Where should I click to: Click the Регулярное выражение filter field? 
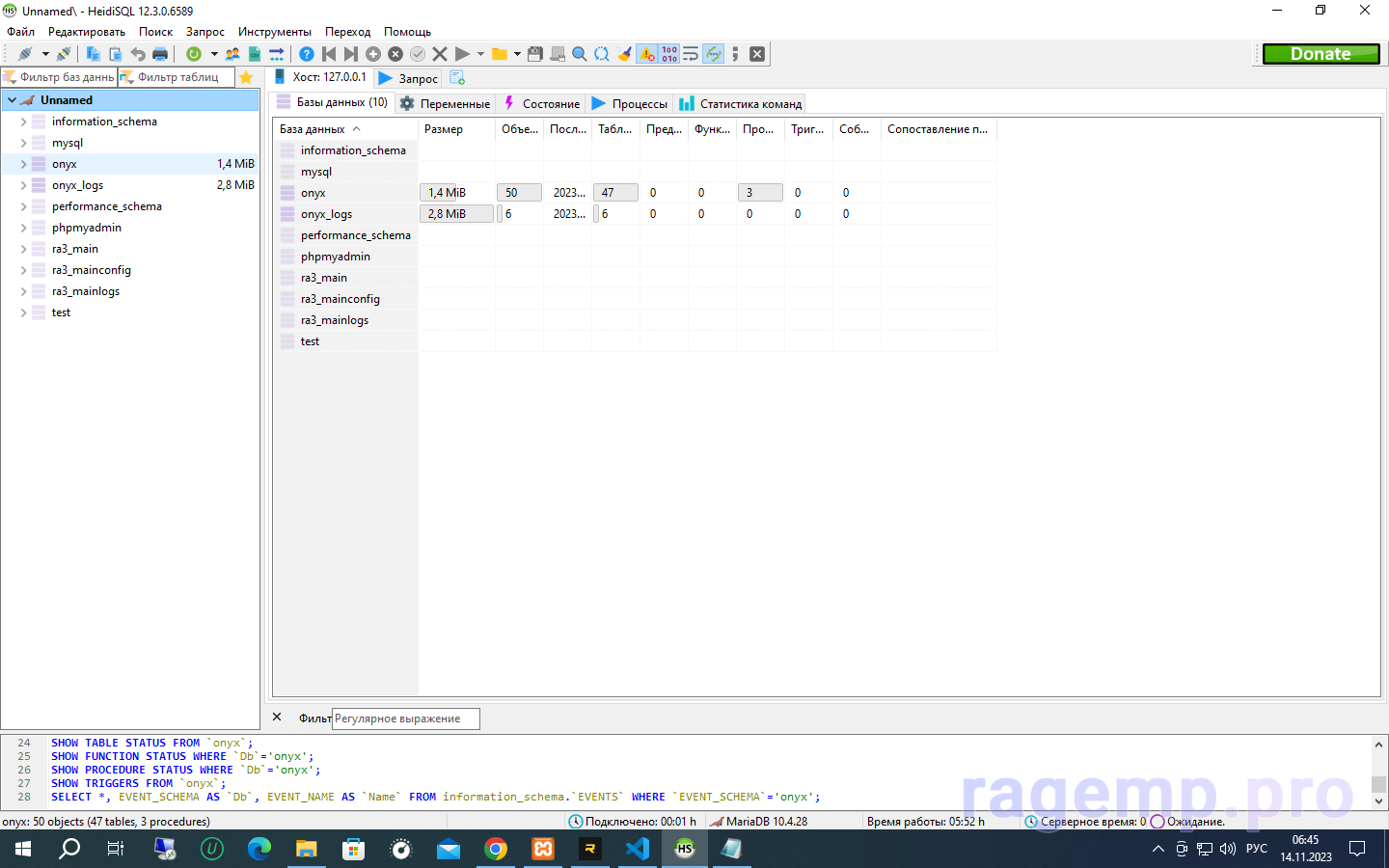tap(405, 719)
